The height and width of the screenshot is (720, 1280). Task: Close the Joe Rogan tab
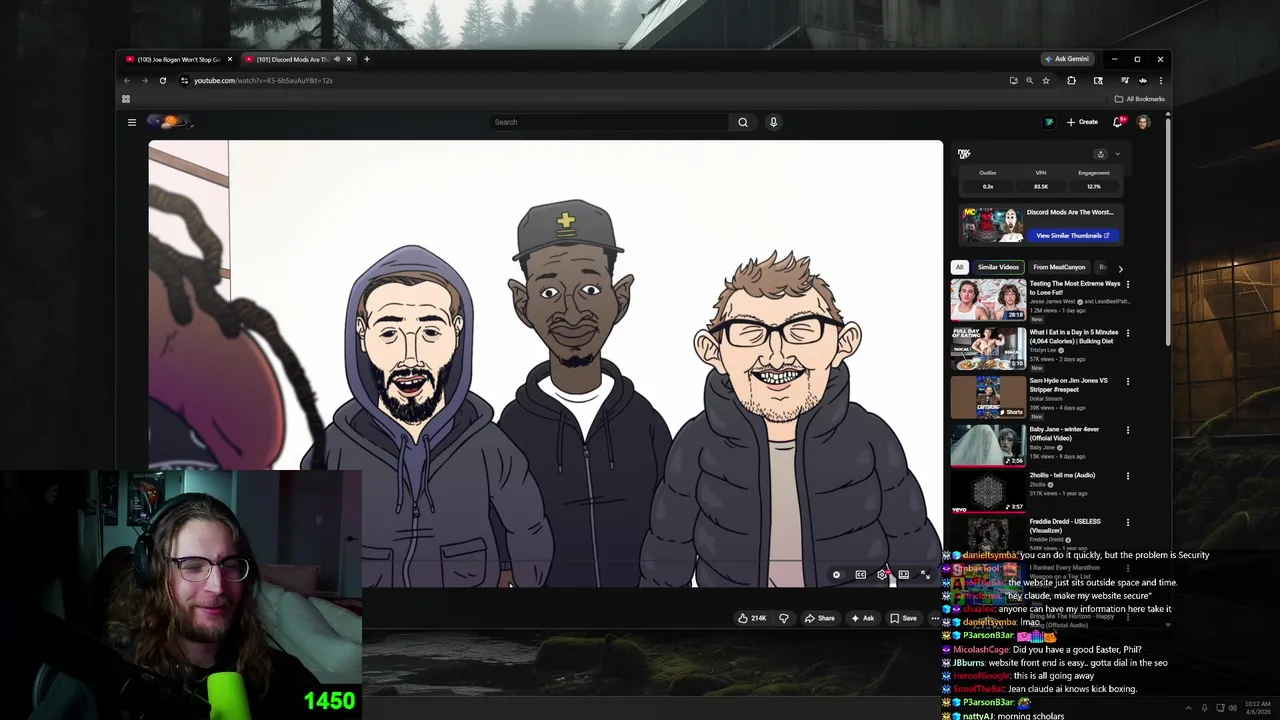click(x=229, y=59)
